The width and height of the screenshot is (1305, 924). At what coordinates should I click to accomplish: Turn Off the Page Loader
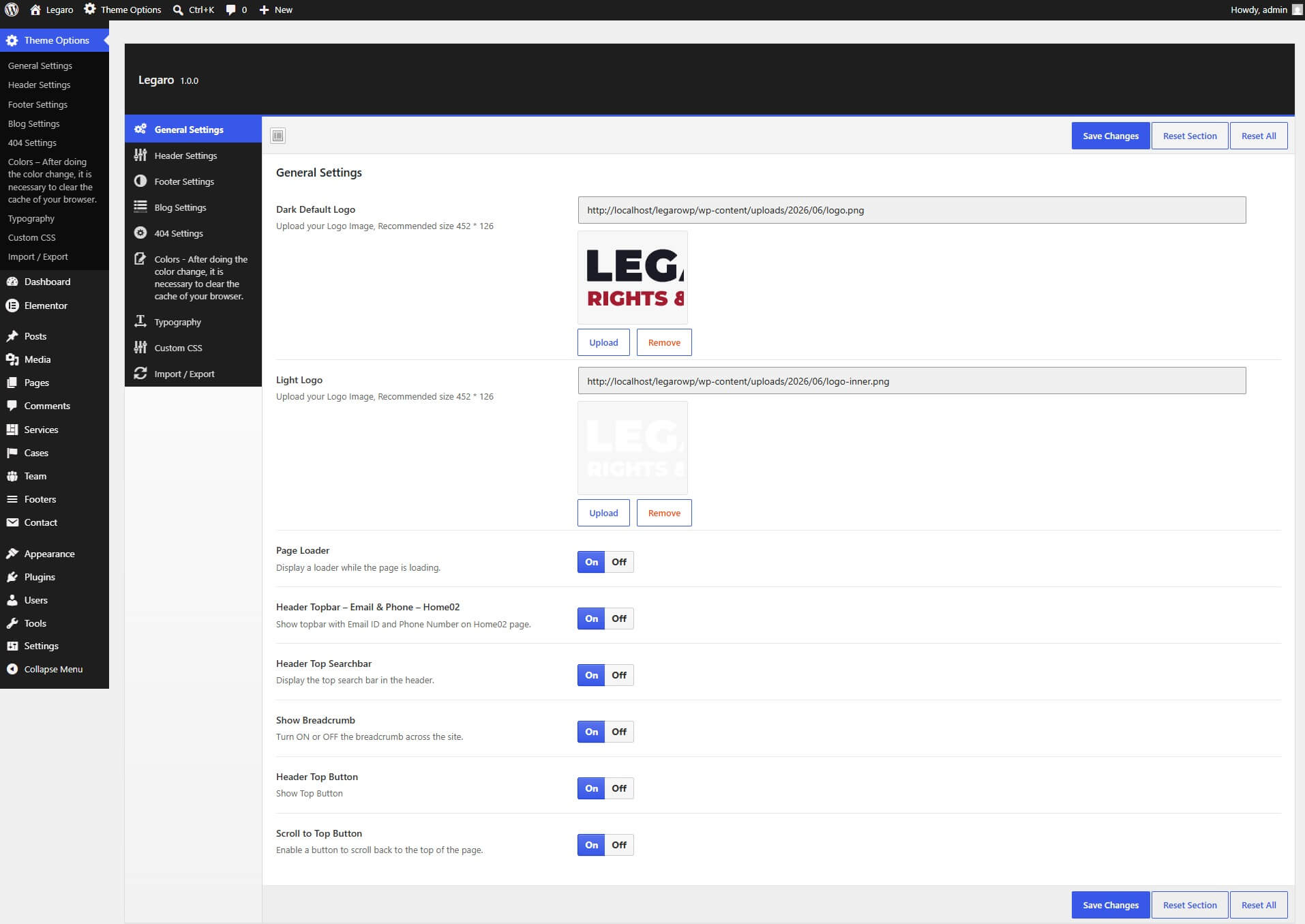click(x=619, y=562)
